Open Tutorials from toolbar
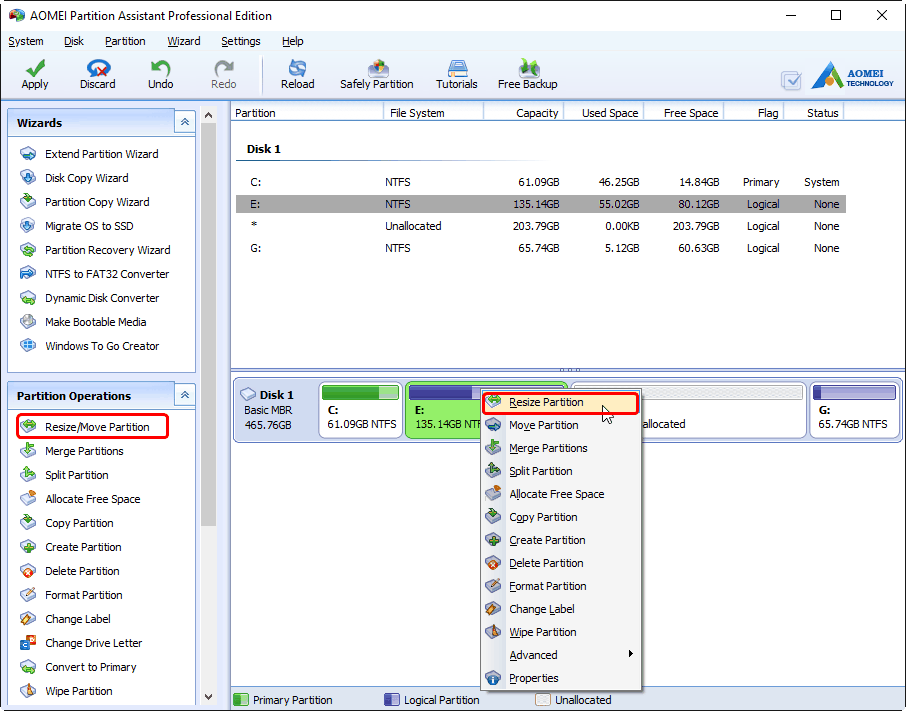Screen dimensions: 906x711 (x=456, y=75)
